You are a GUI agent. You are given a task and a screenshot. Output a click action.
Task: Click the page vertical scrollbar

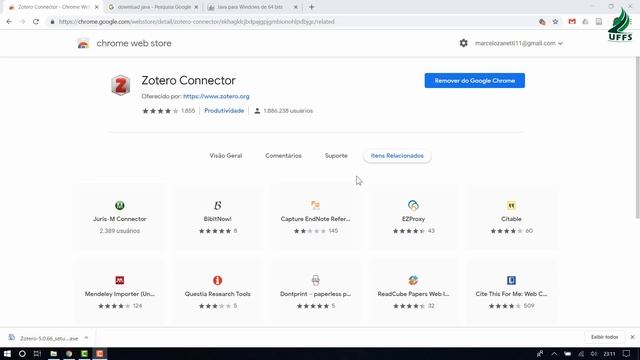(x=637, y=138)
